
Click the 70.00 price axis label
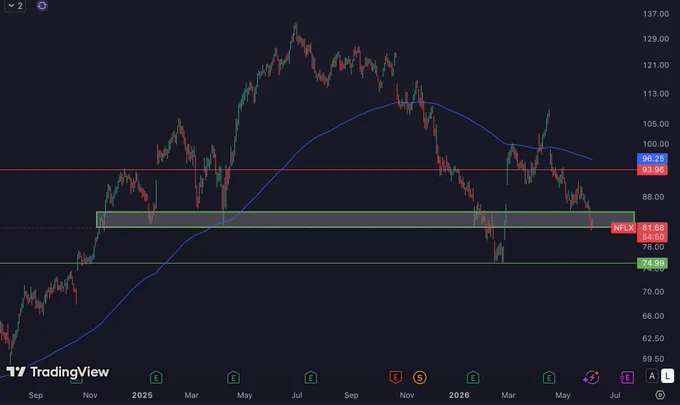653,292
